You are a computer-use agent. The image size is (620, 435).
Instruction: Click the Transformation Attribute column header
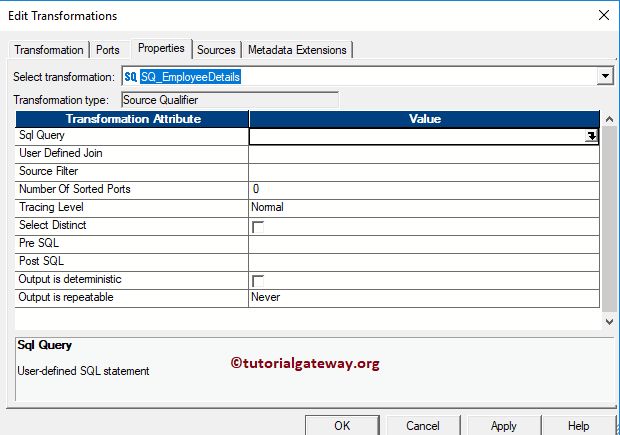[x=132, y=119]
